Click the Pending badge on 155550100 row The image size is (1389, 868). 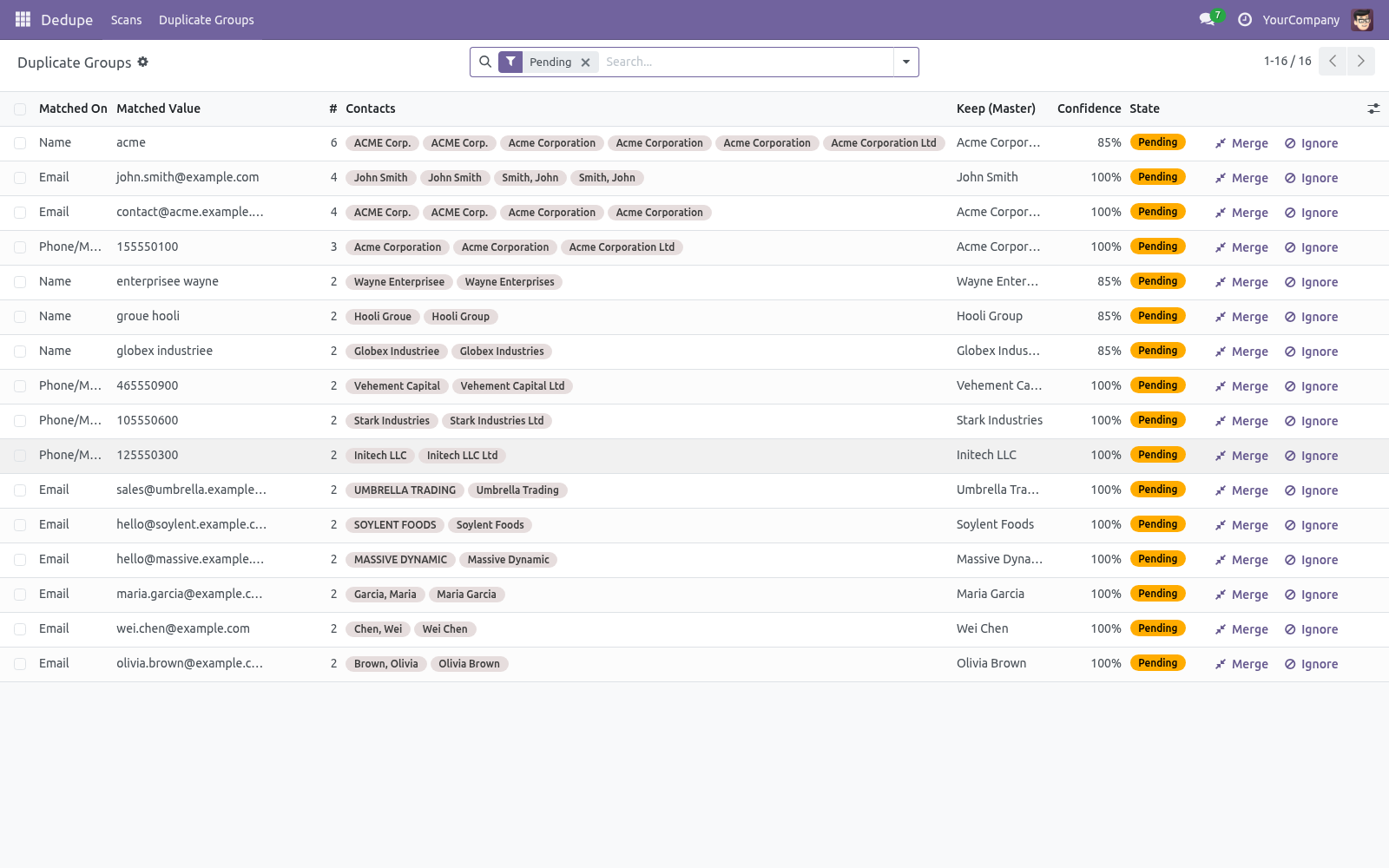point(1158,247)
